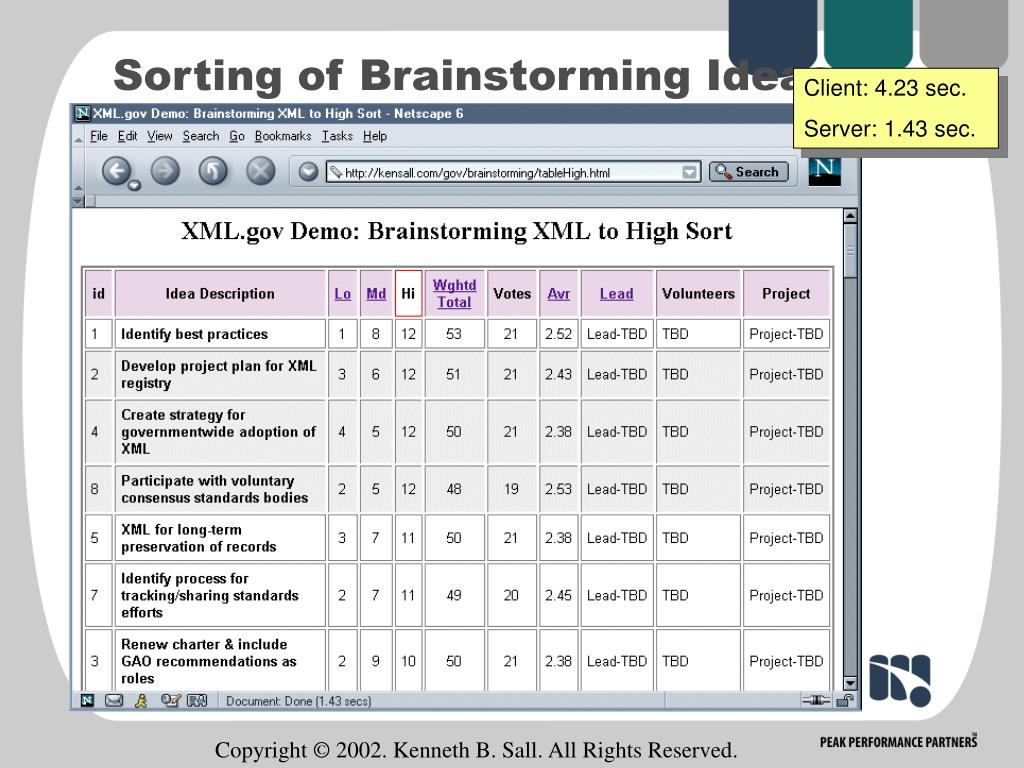1024x768 pixels.
Task: Click weighted total 48 cell
Action: point(455,489)
